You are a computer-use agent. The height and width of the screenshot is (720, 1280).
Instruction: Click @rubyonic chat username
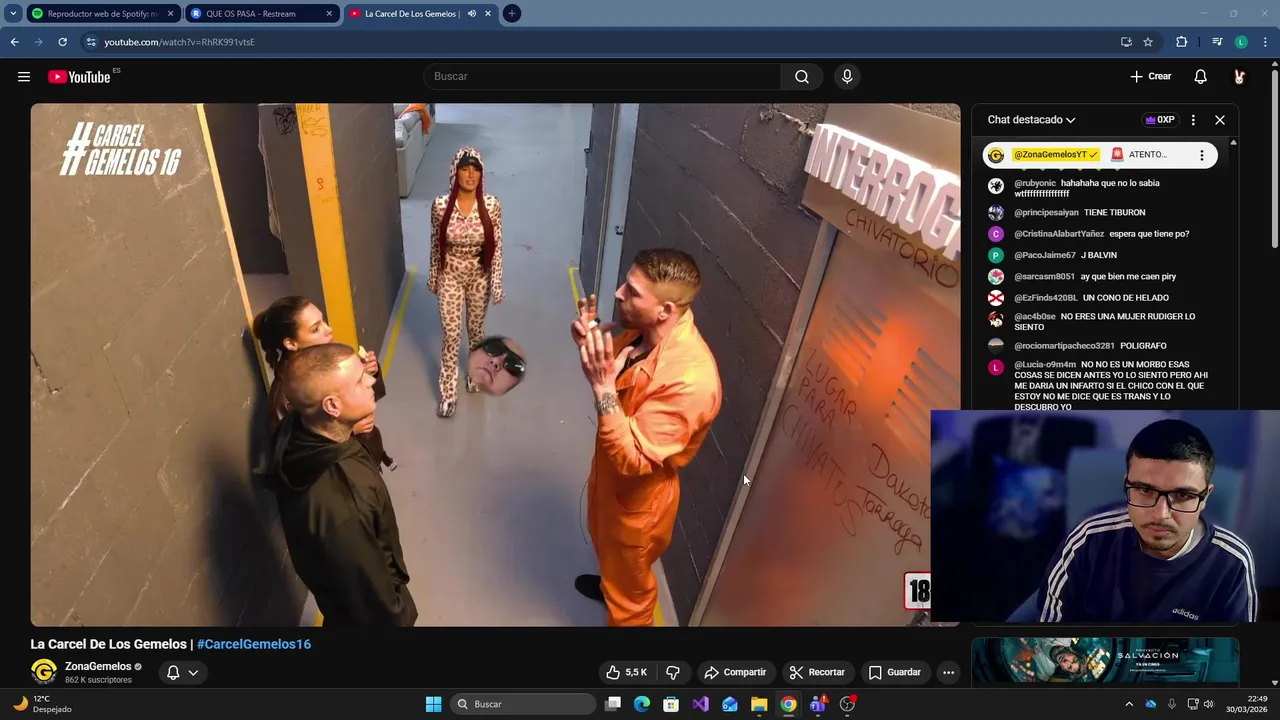coord(1035,183)
